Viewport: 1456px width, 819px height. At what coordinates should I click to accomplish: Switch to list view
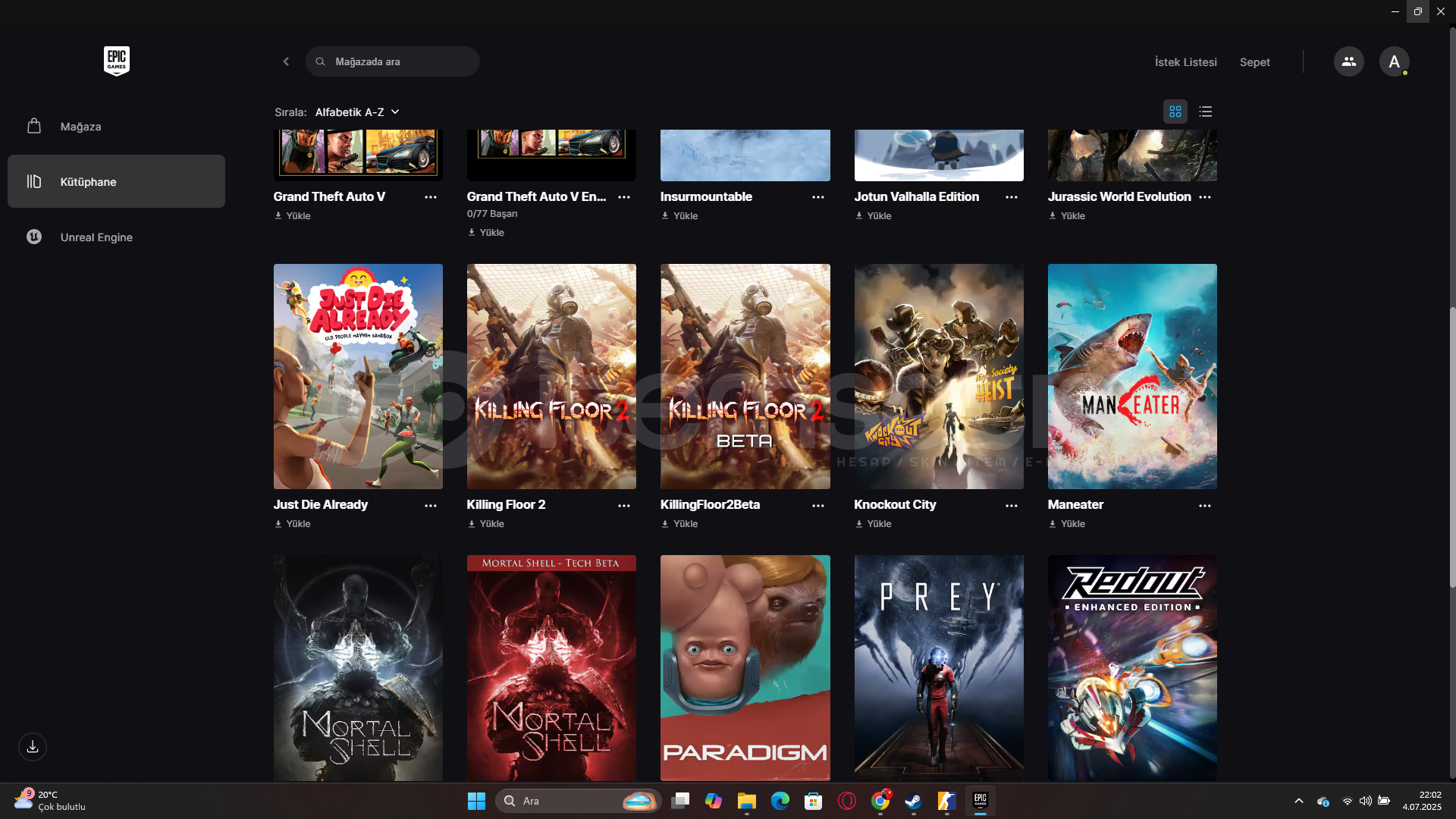coord(1205,111)
